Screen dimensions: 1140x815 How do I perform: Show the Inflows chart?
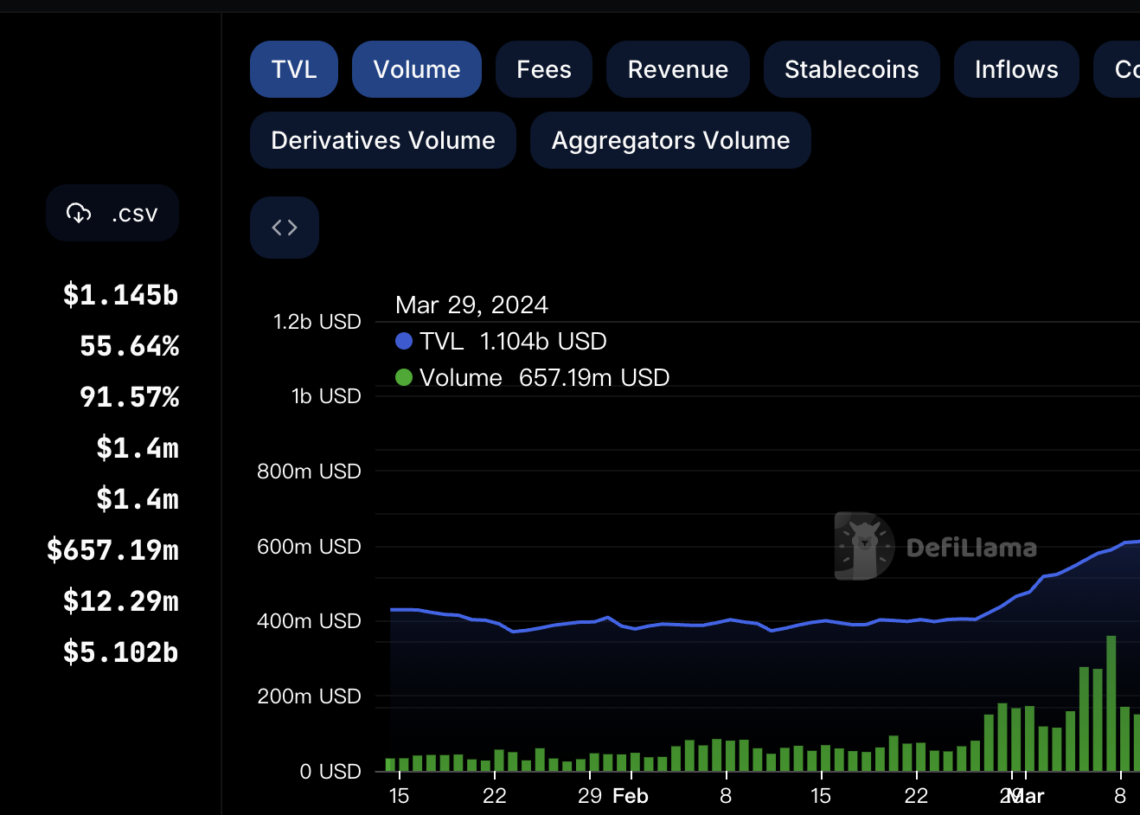point(1016,69)
